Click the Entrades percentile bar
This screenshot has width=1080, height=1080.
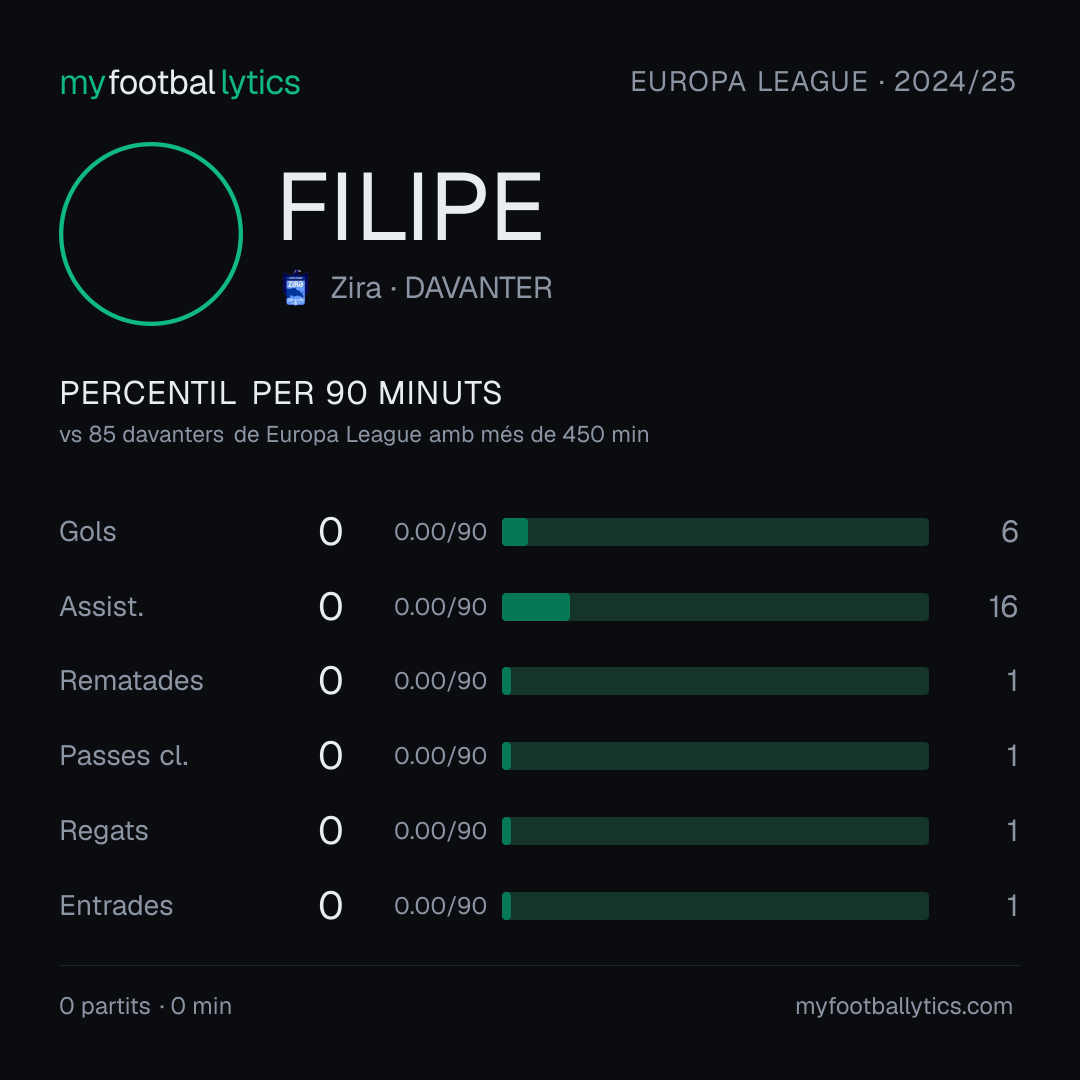point(715,906)
